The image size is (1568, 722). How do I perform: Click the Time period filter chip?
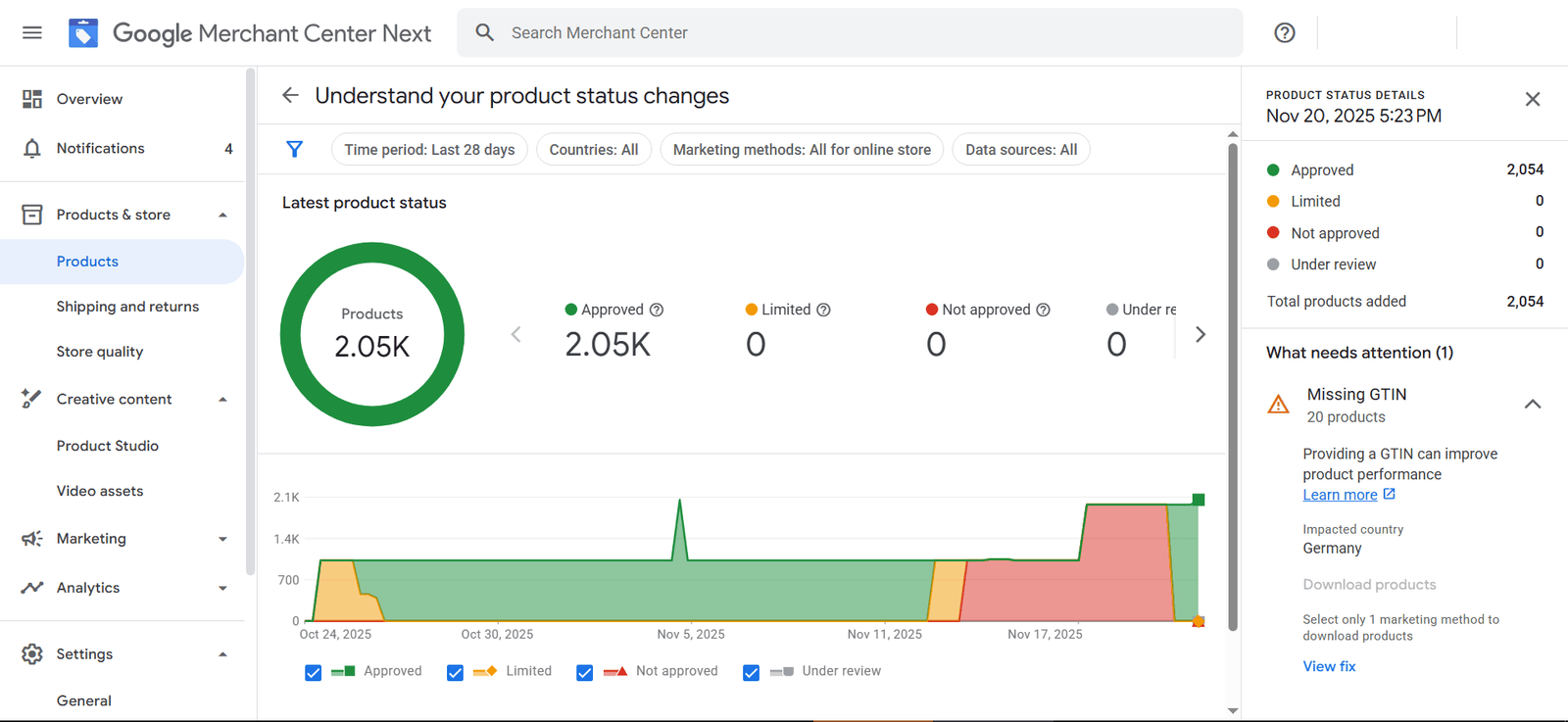[429, 149]
